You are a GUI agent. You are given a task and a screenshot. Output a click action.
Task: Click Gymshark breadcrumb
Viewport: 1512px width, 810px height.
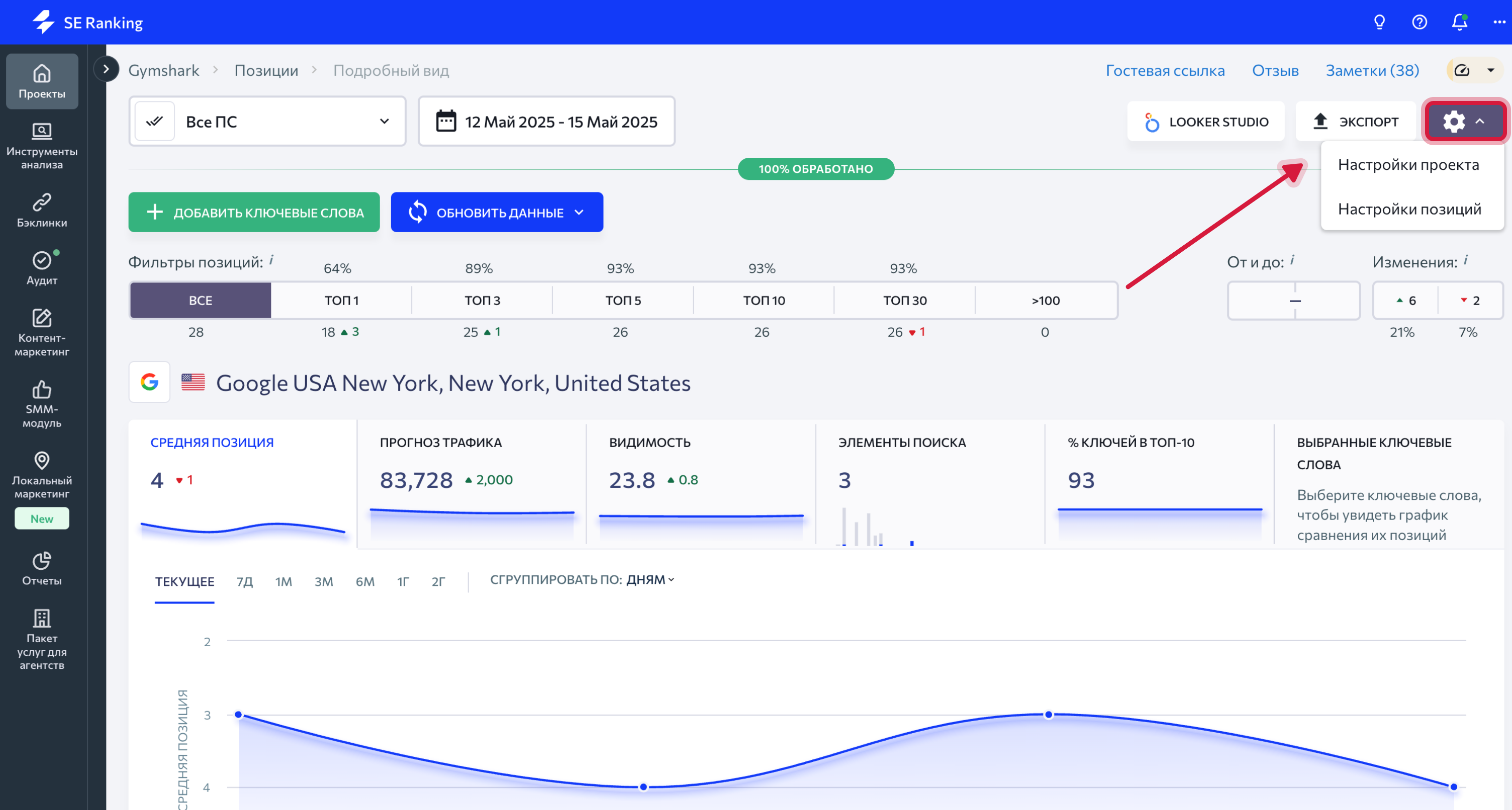(164, 70)
